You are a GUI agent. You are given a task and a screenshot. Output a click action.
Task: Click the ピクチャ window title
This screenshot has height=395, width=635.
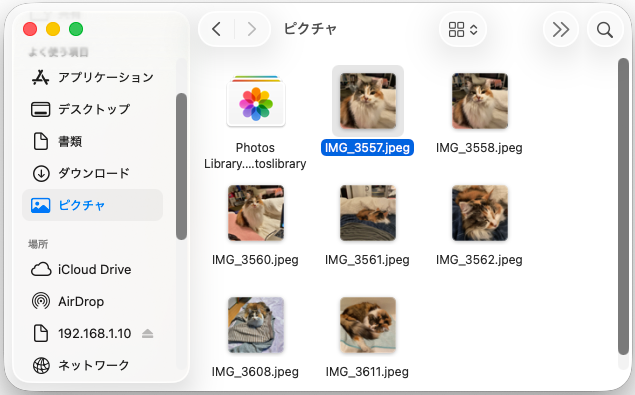point(310,29)
